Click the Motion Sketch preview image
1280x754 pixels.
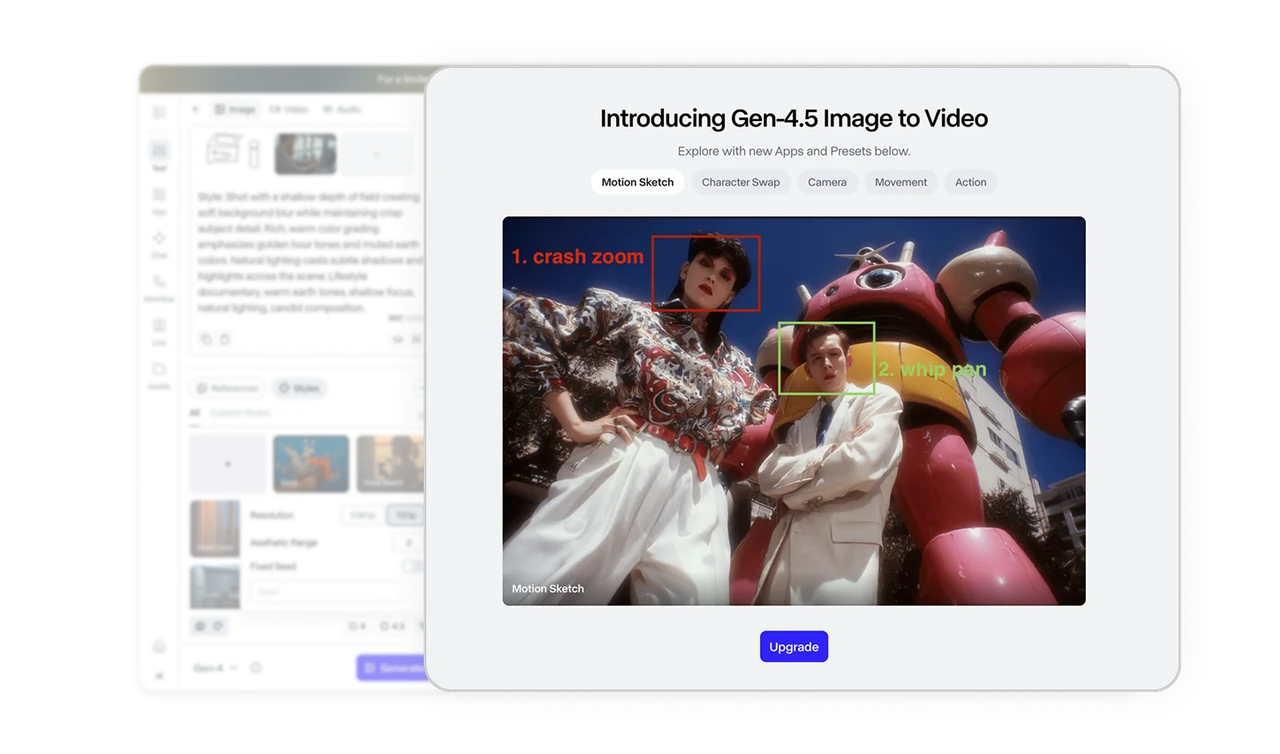[x=794, y=411]
